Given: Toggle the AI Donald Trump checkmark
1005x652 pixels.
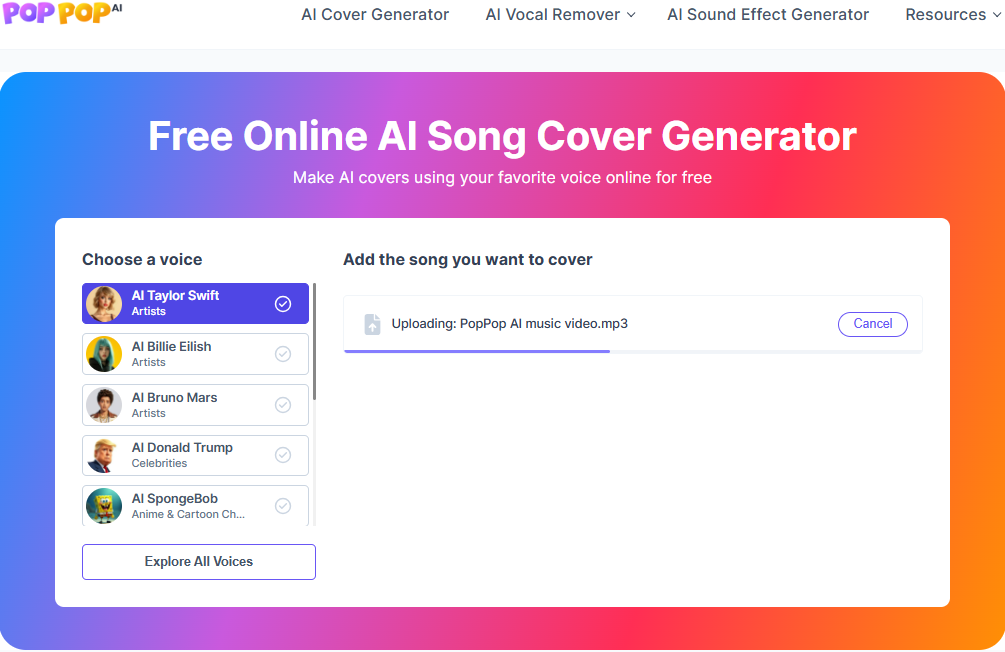Looking at the screenshot, I should (283, 455).
